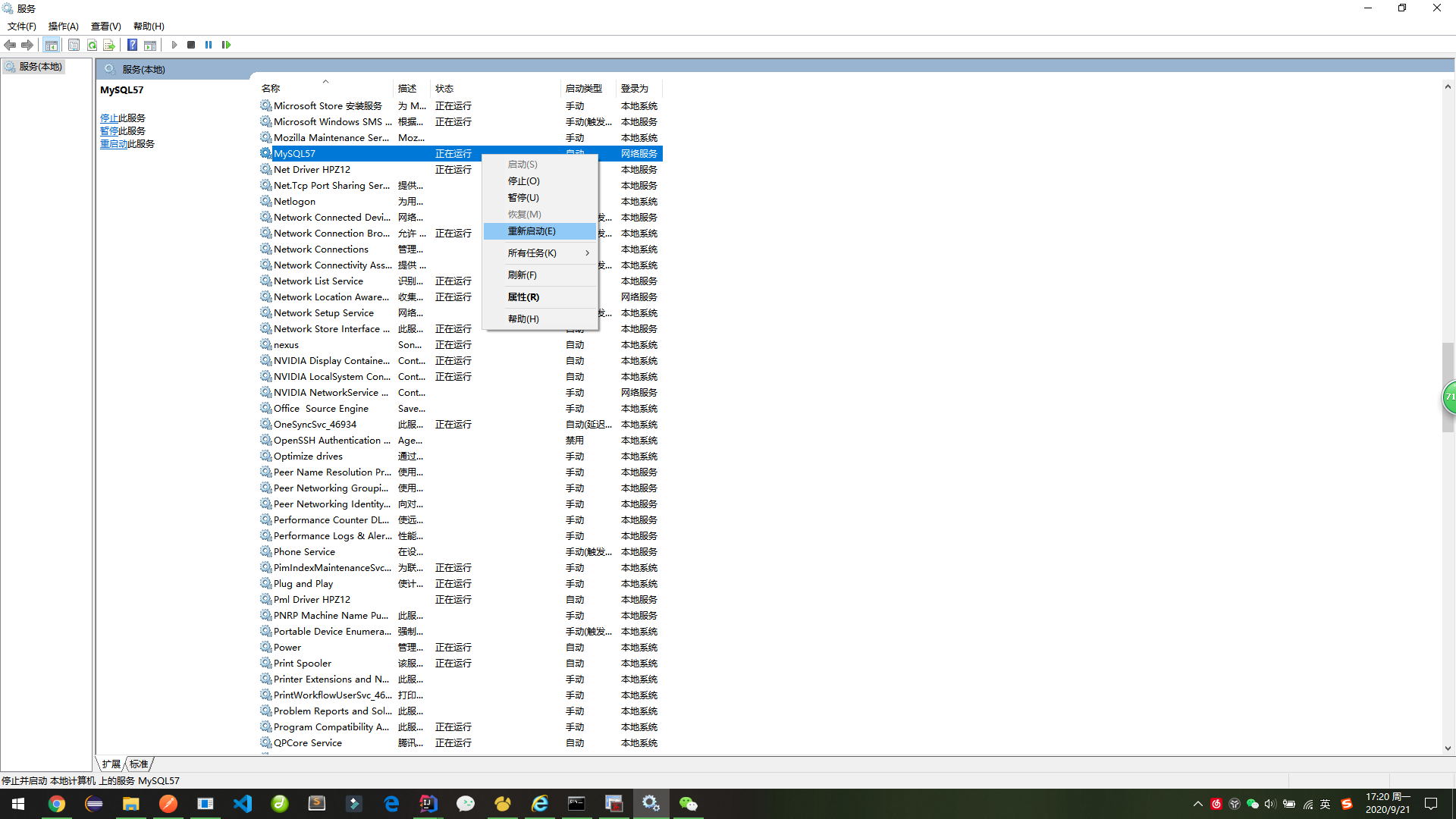Click the 名称 column sort arrow
Screen dimensions: 1456x819
(x=325, y=80)
